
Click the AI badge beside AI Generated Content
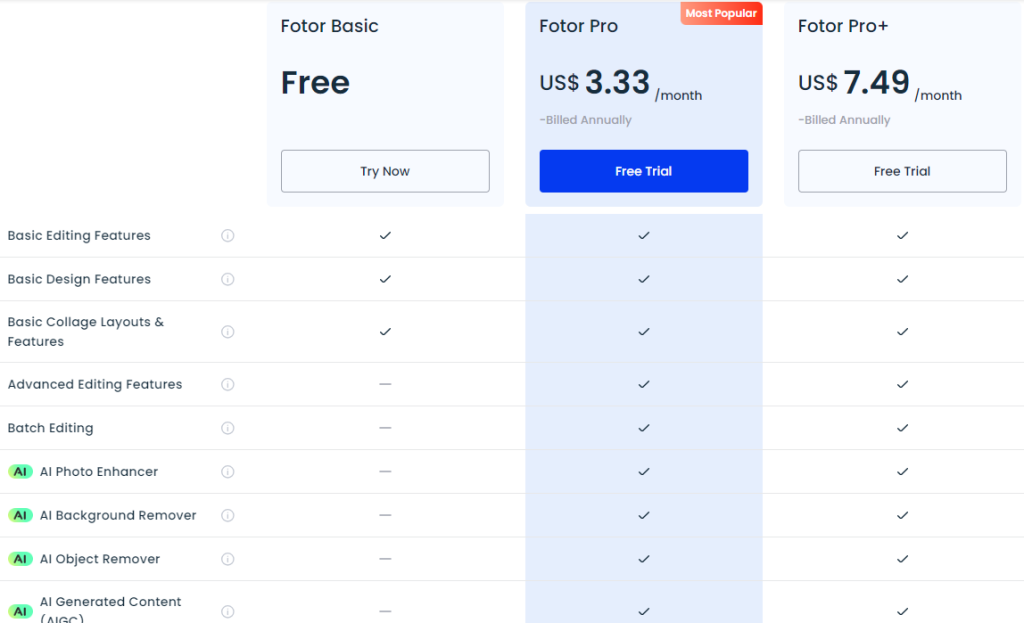pos(20,609)
